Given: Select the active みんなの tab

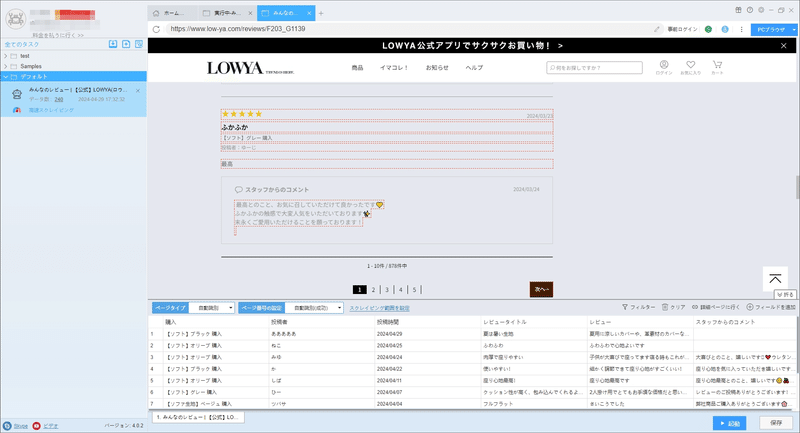Looking at the screenshot, I should click(x=285, y=13).
